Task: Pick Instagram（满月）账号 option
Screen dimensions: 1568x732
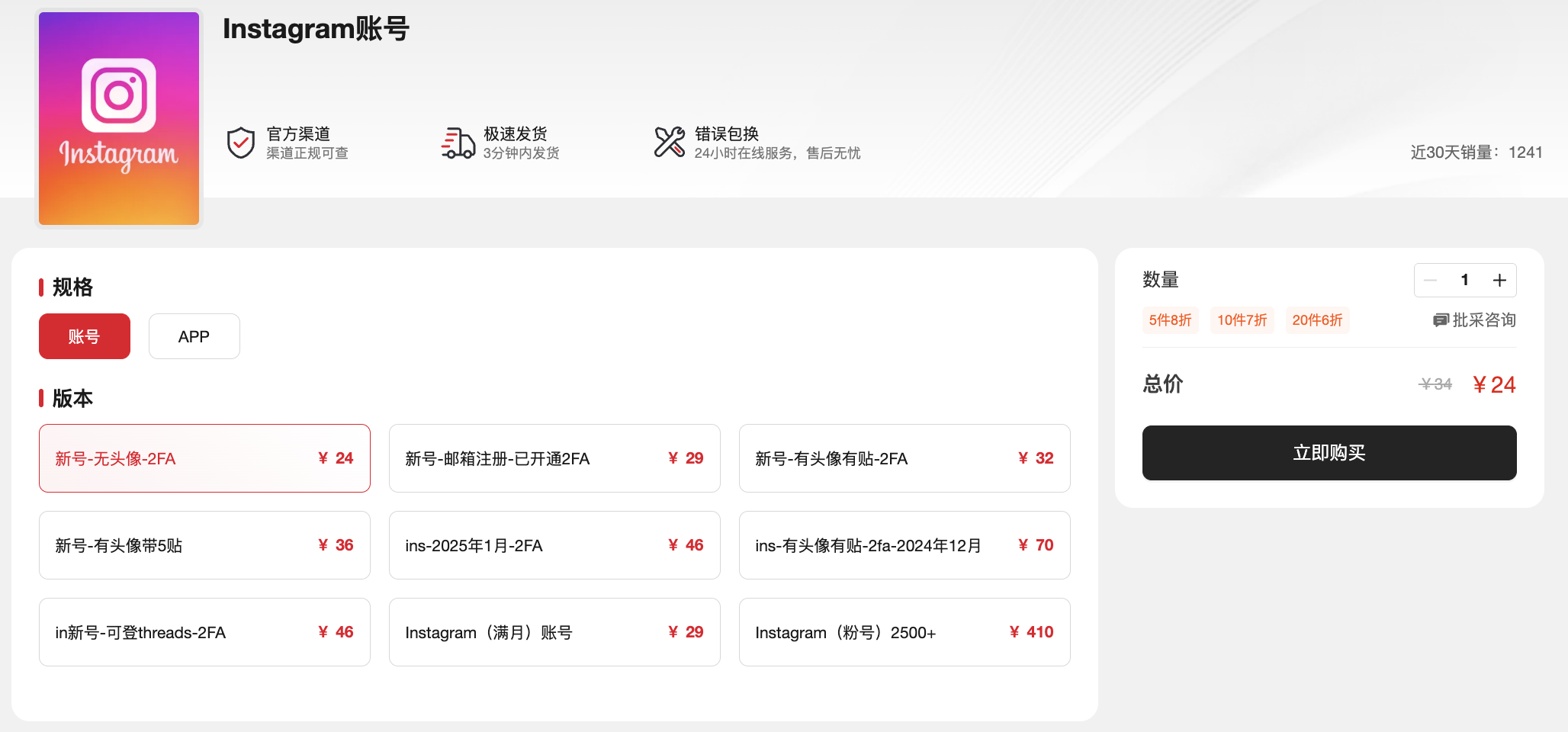Action: point(554,632)
